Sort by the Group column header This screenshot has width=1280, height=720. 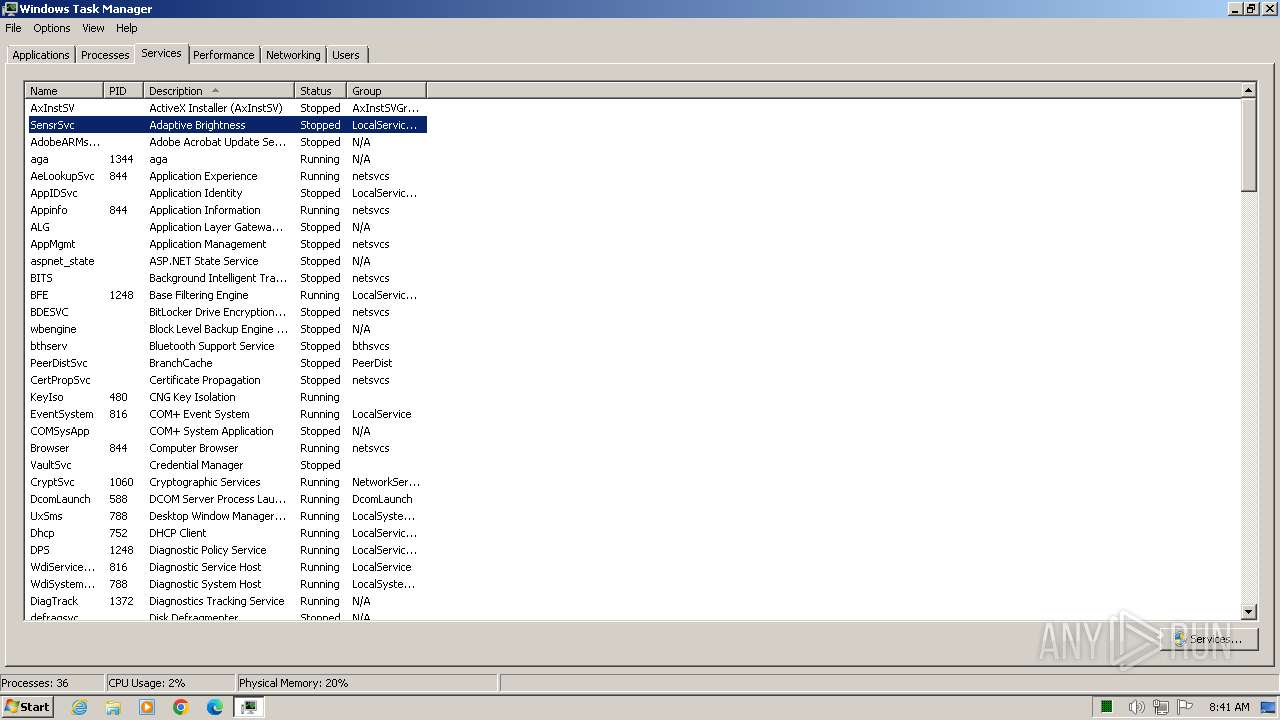click(x=386, y=90)
